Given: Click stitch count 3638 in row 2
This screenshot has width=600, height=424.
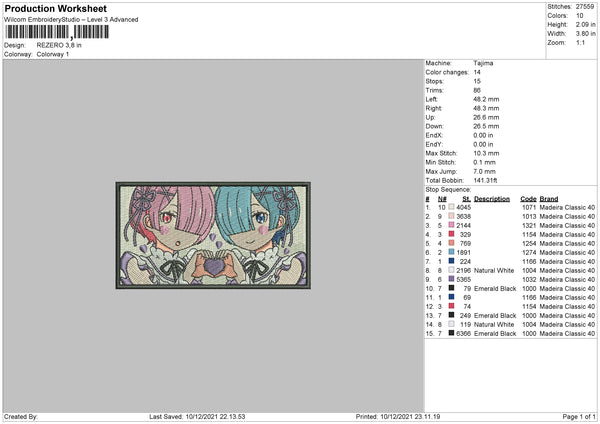Looking at the screenshot, I should [x=463, y=217].
